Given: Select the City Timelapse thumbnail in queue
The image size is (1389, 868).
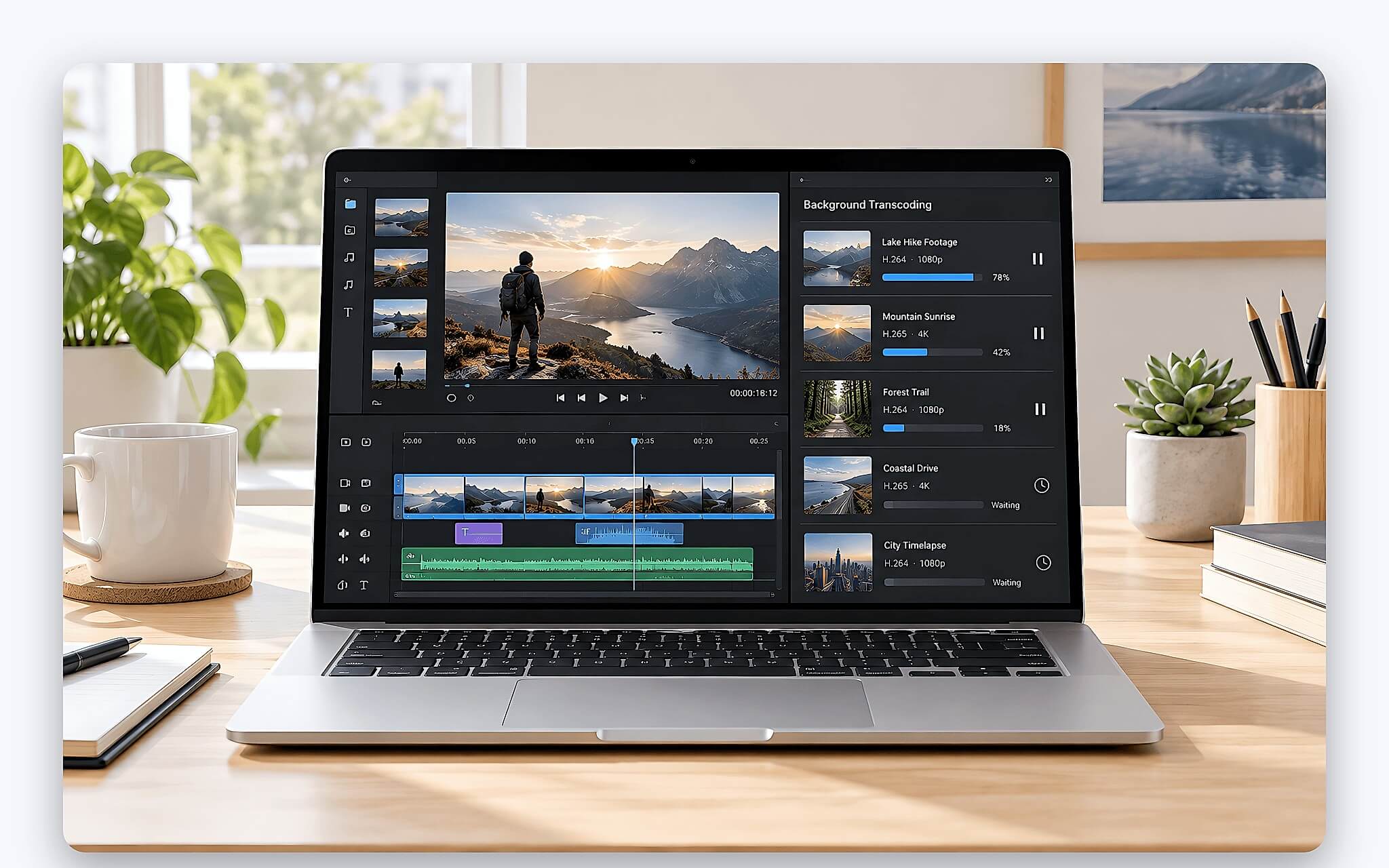Looking at the screenshot, I should click(x=838, y=562).
